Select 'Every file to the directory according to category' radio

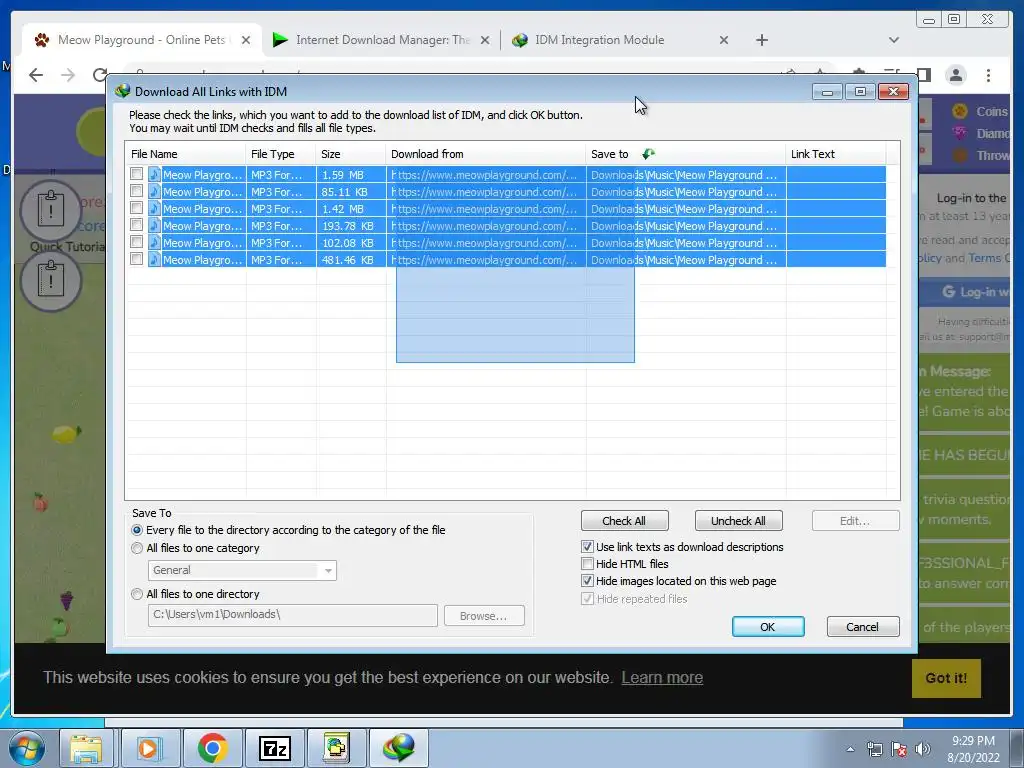click(136, 530)
